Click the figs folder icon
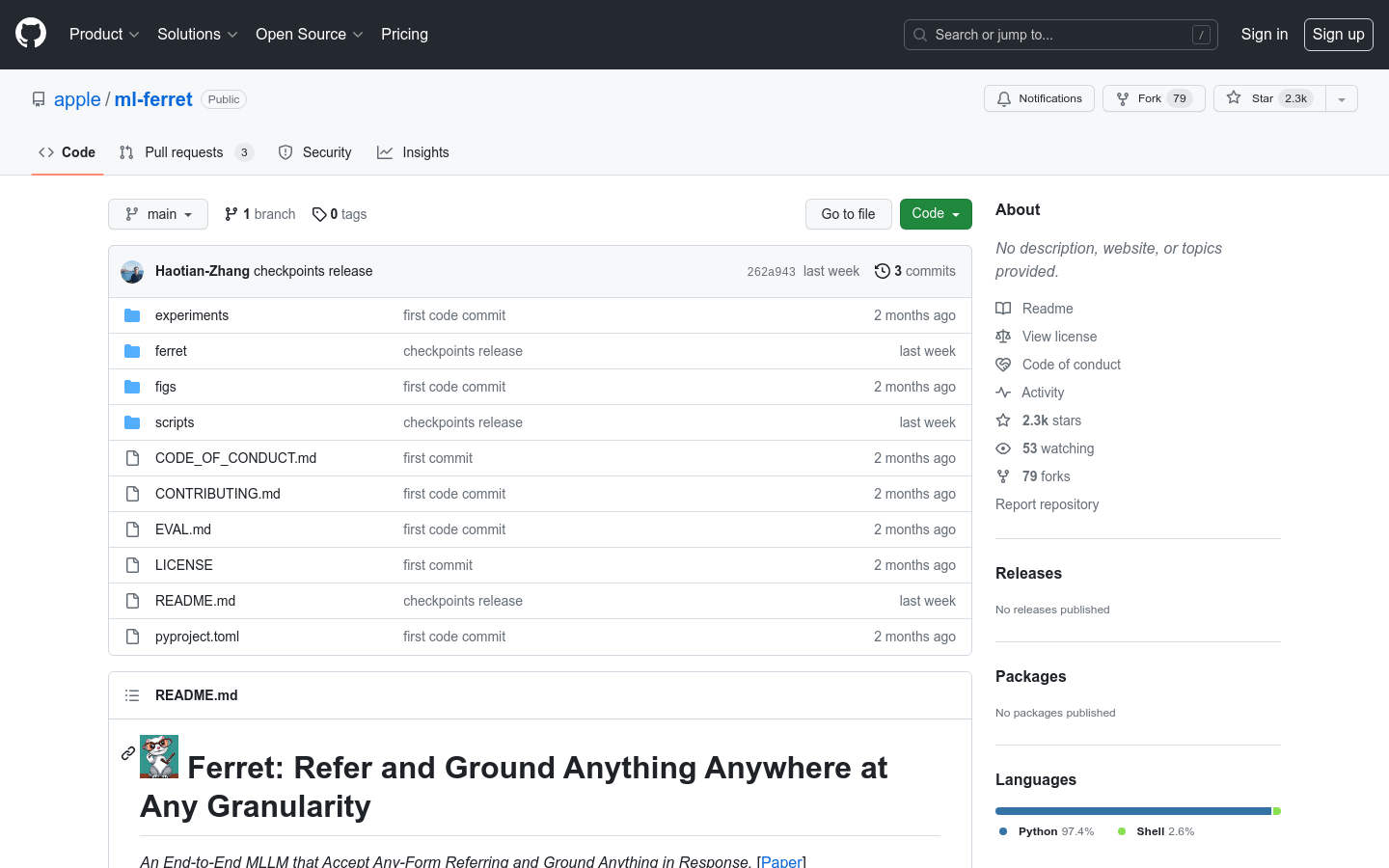 pyautogui.click(x=132, y=387)
